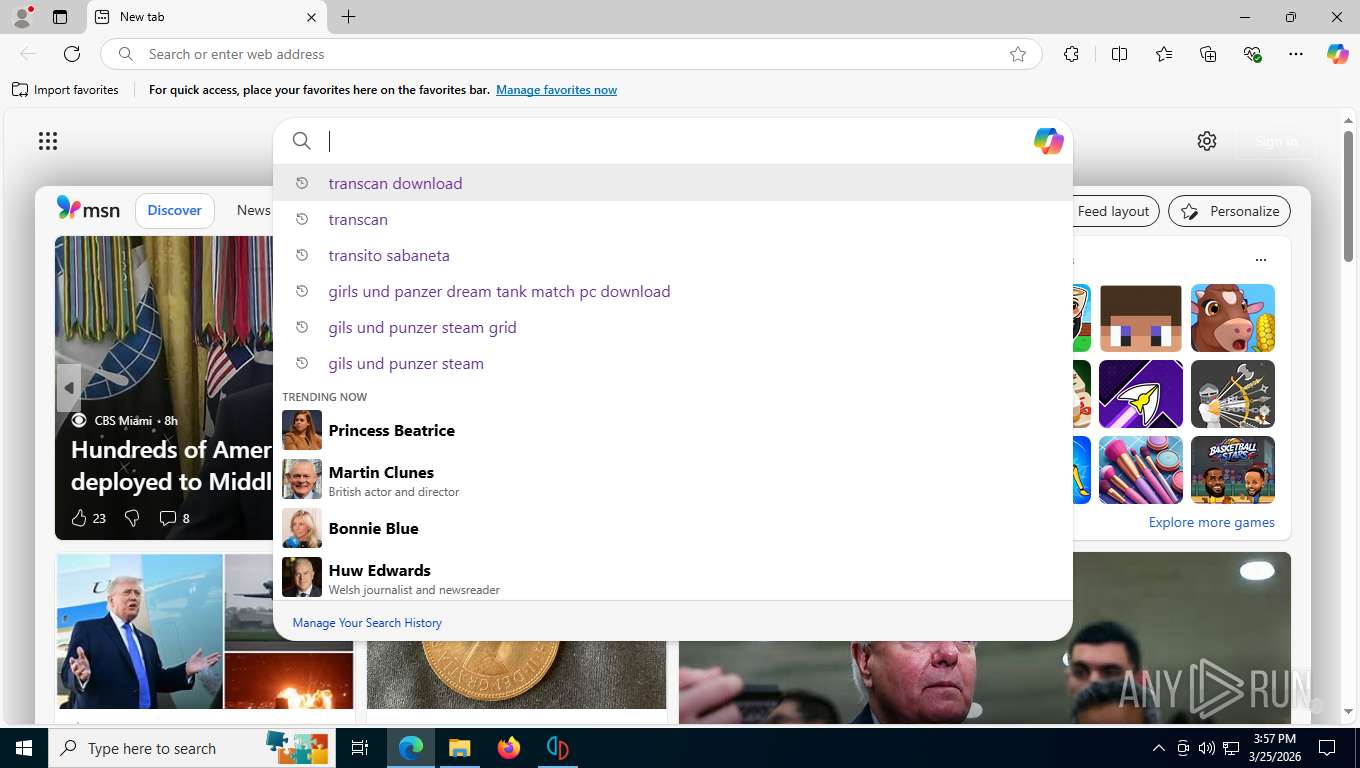
Task: Open a new tab with plus icon
Action: pyautogui.click(x=348, y=17)
